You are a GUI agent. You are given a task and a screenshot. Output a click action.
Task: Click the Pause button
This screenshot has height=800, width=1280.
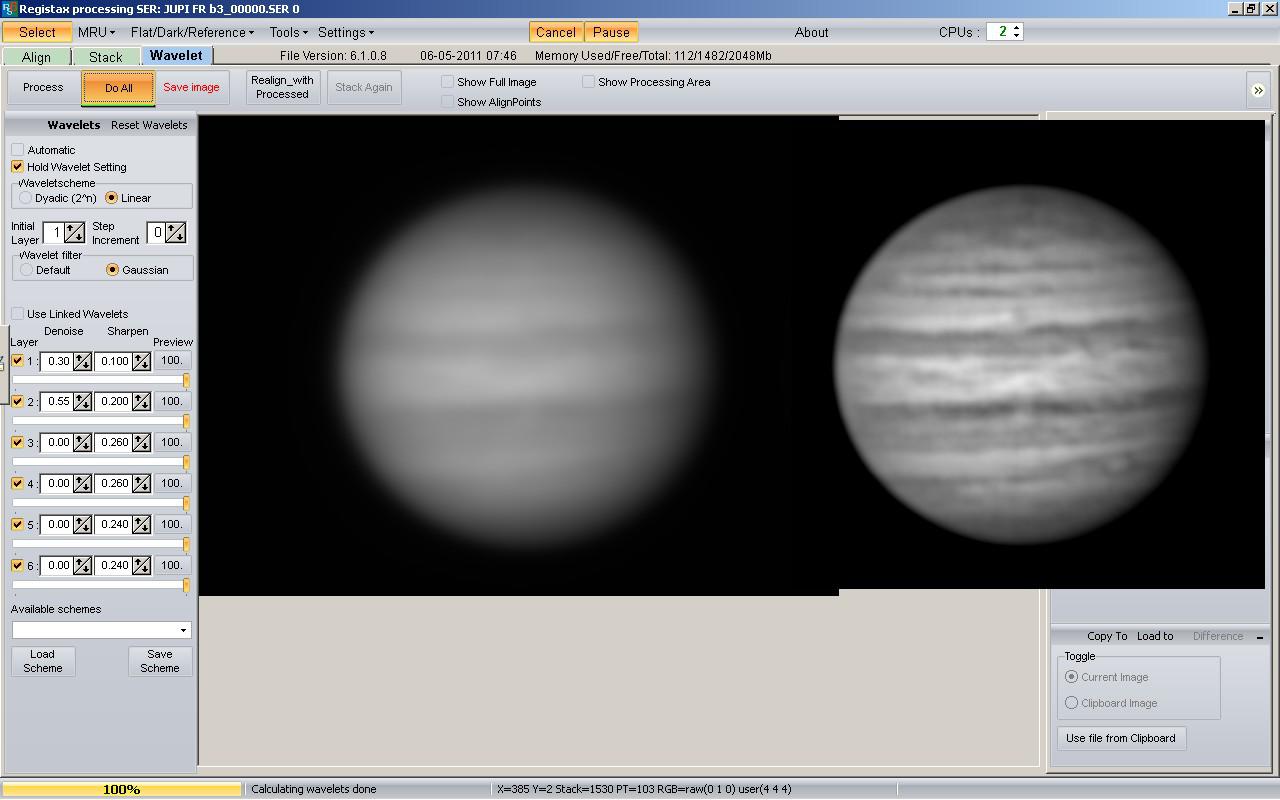(x=611, y=32)
